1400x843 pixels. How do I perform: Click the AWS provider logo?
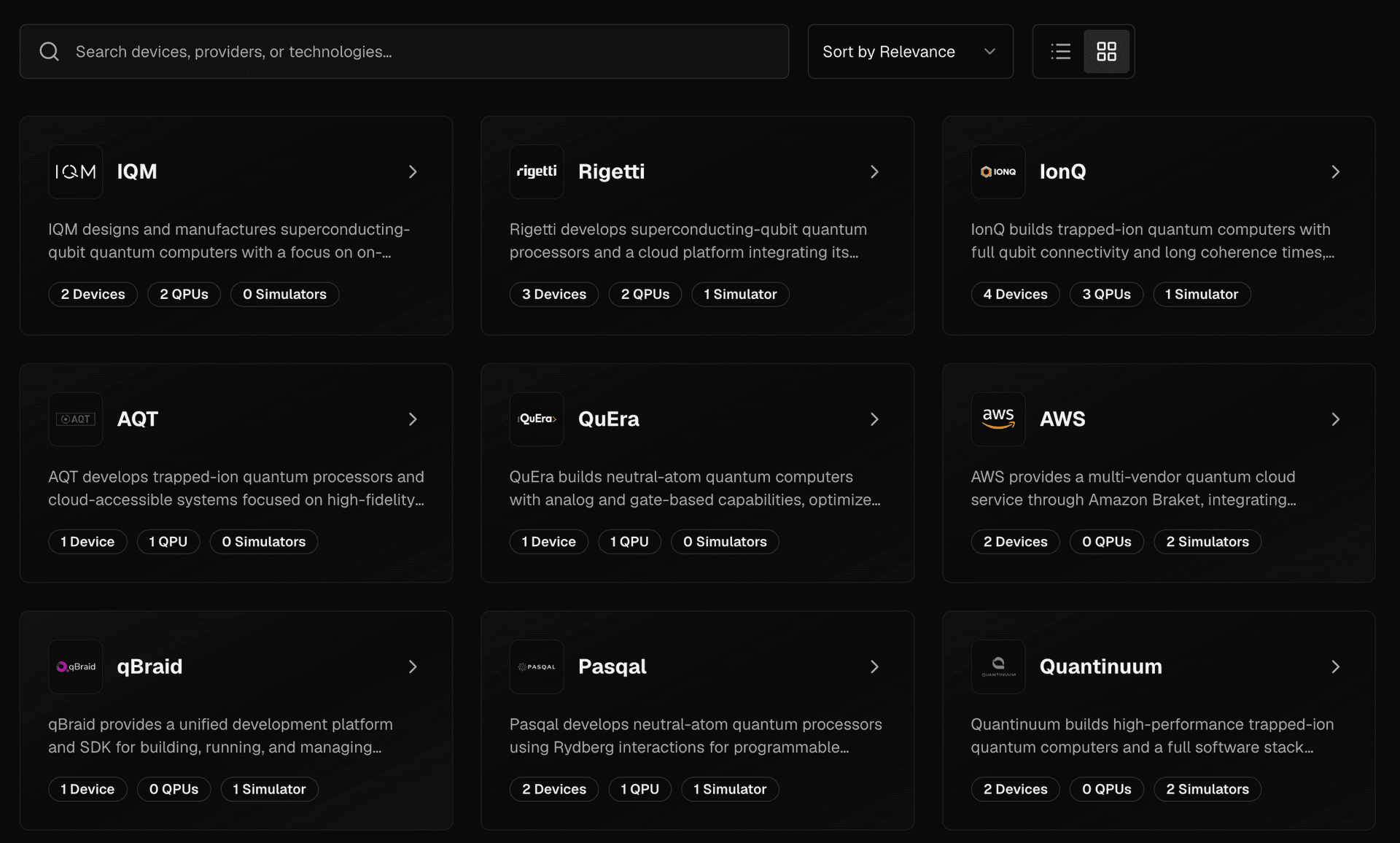pos(998,419)
